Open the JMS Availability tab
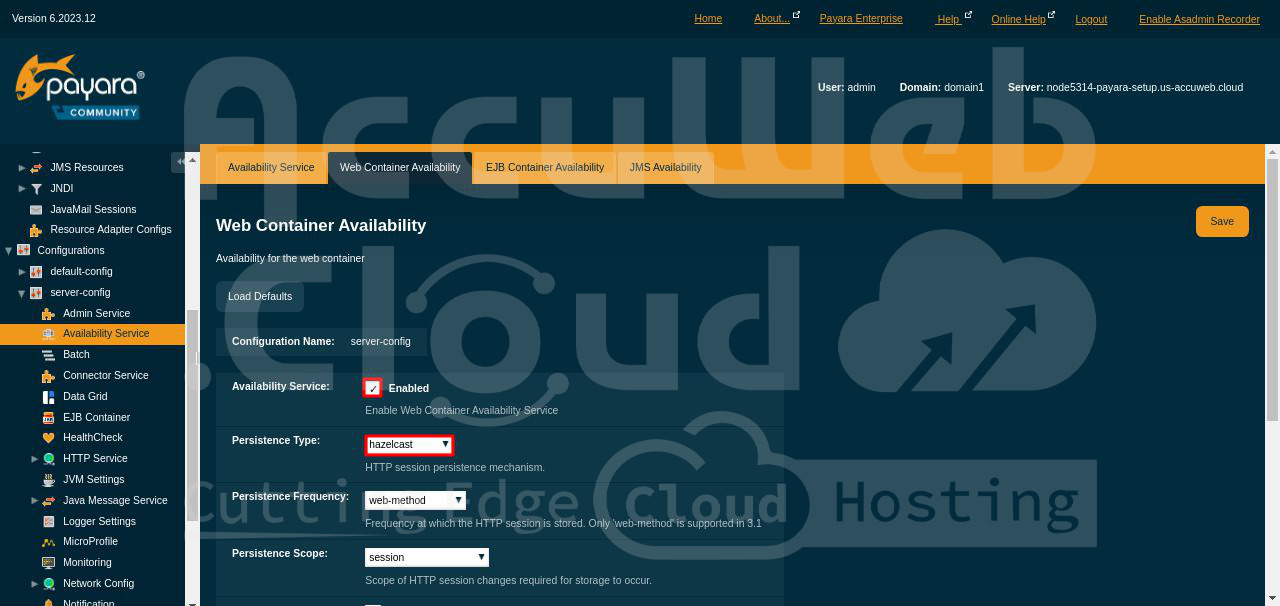The height and width of the screenshot is (606, 1280). coord(665,167)
